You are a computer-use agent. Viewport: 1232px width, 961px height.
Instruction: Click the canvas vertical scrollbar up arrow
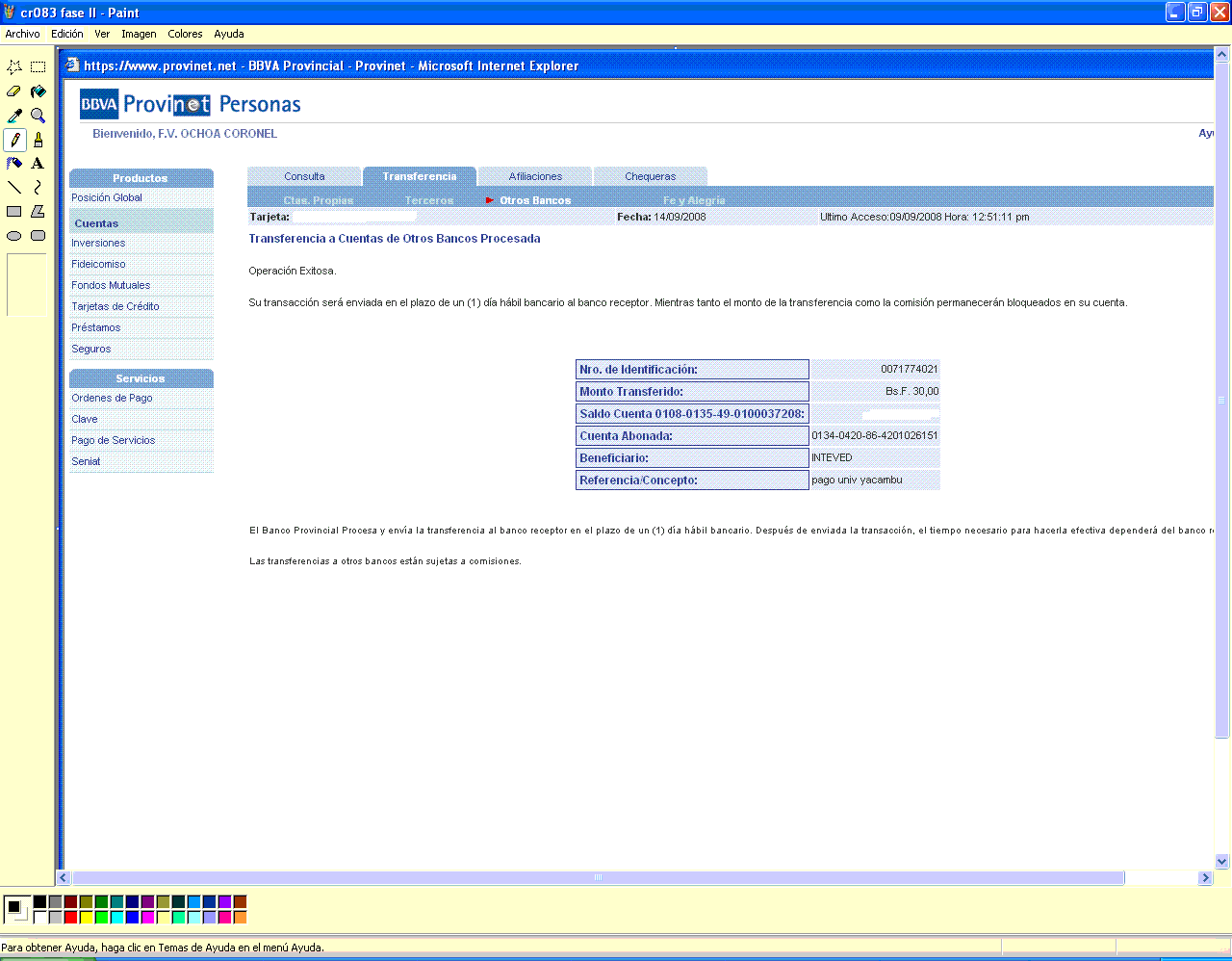point(1222,54)
